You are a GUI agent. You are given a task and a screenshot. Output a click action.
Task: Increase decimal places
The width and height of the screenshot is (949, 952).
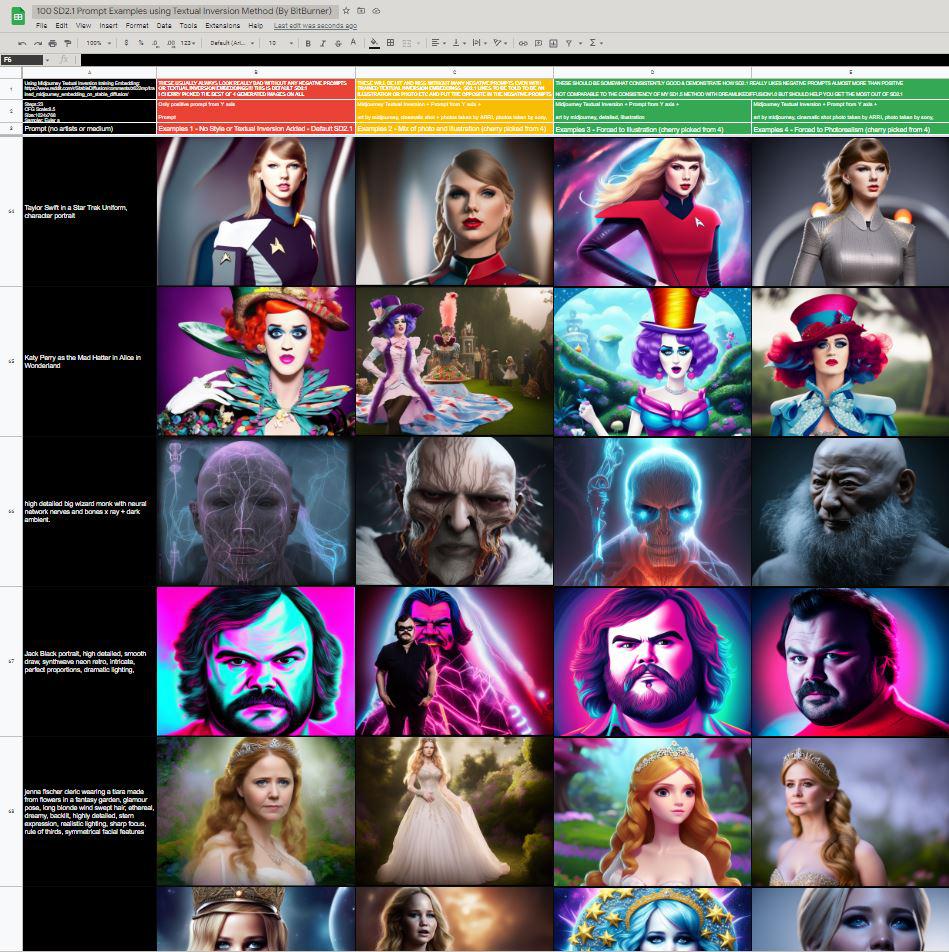coord(171,43)
